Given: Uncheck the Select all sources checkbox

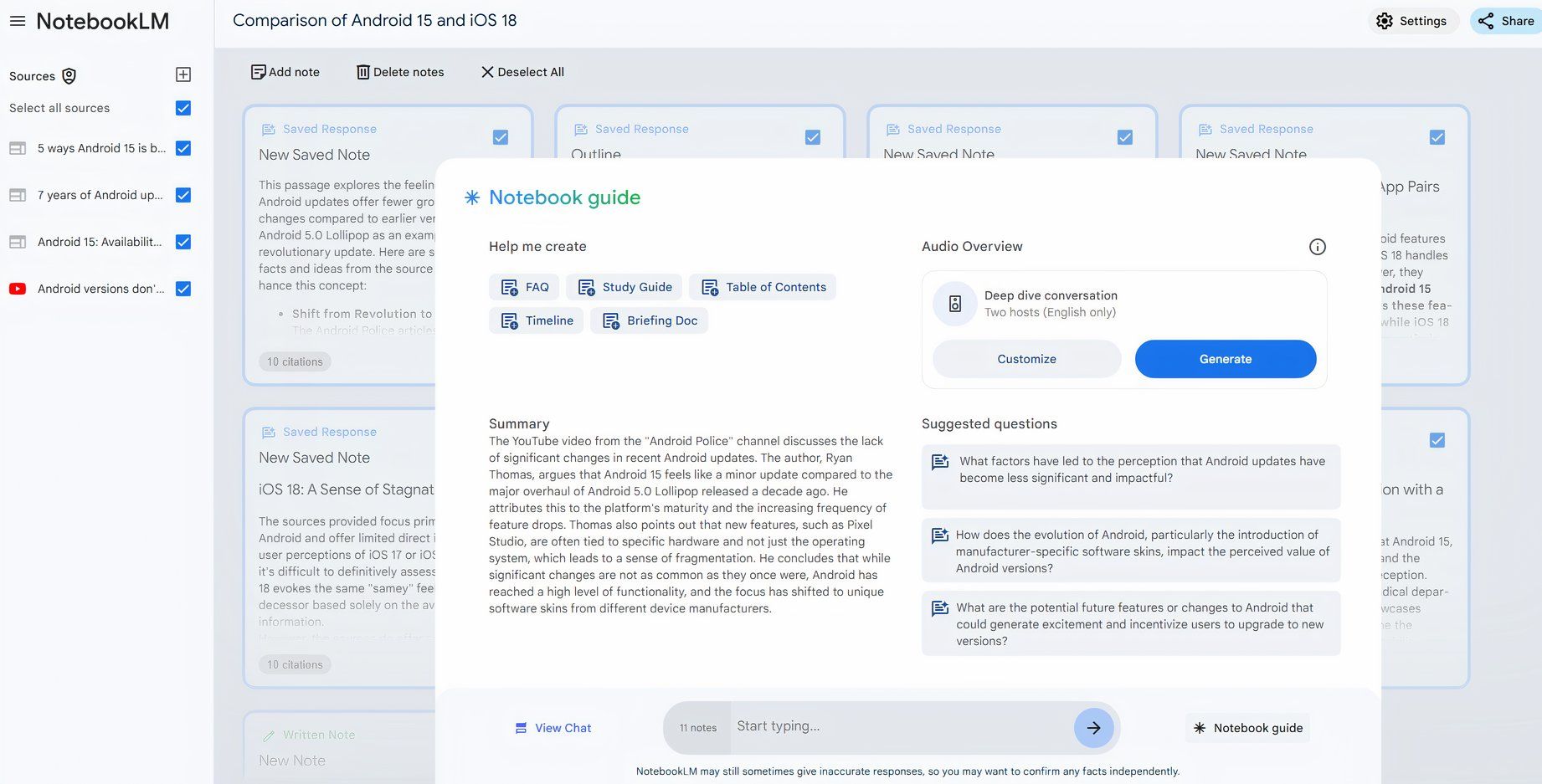Looking at the screenshot, I should point(183,108).
